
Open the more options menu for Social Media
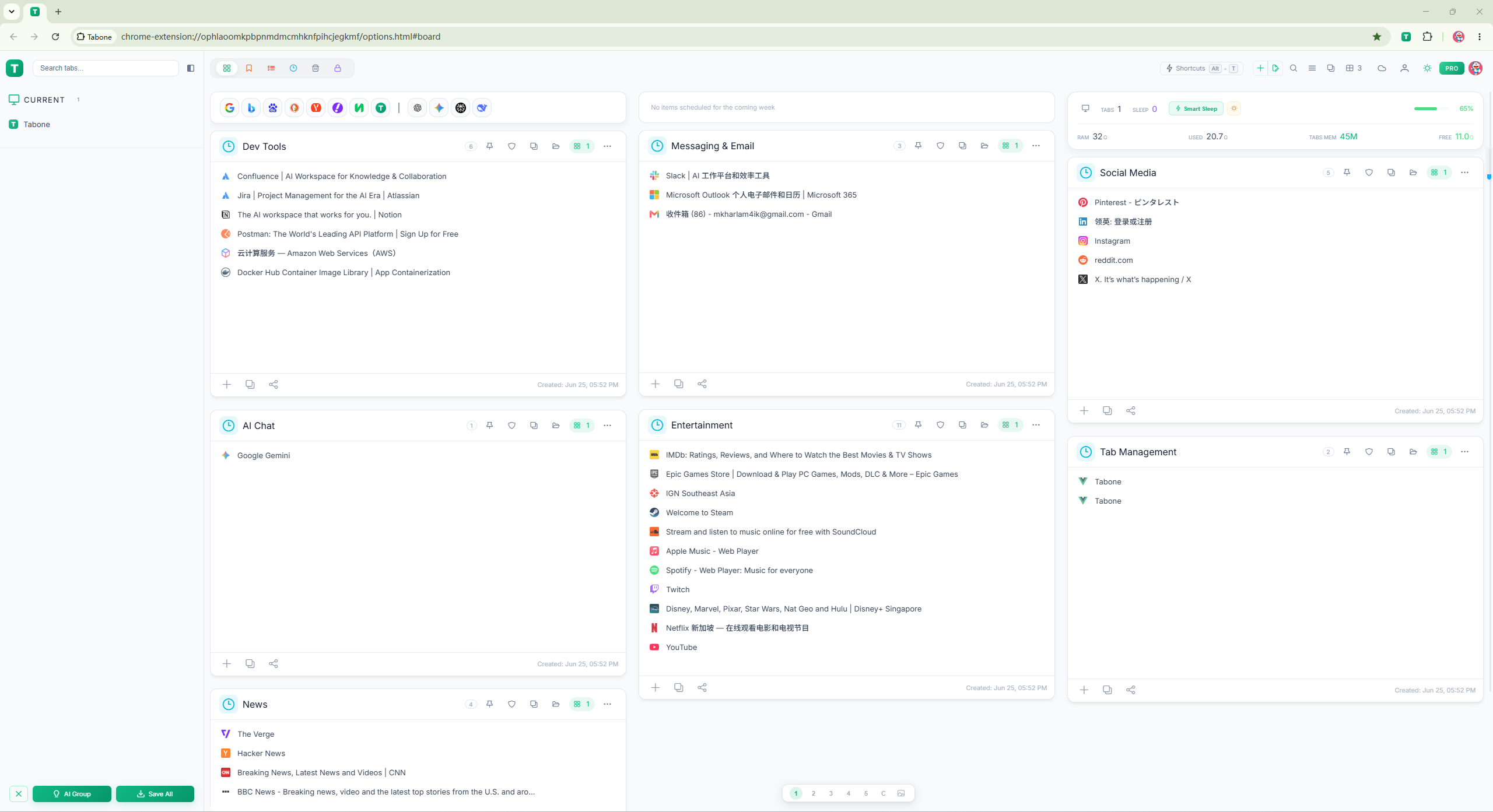pyautogui.click(x=1465, y=173)
